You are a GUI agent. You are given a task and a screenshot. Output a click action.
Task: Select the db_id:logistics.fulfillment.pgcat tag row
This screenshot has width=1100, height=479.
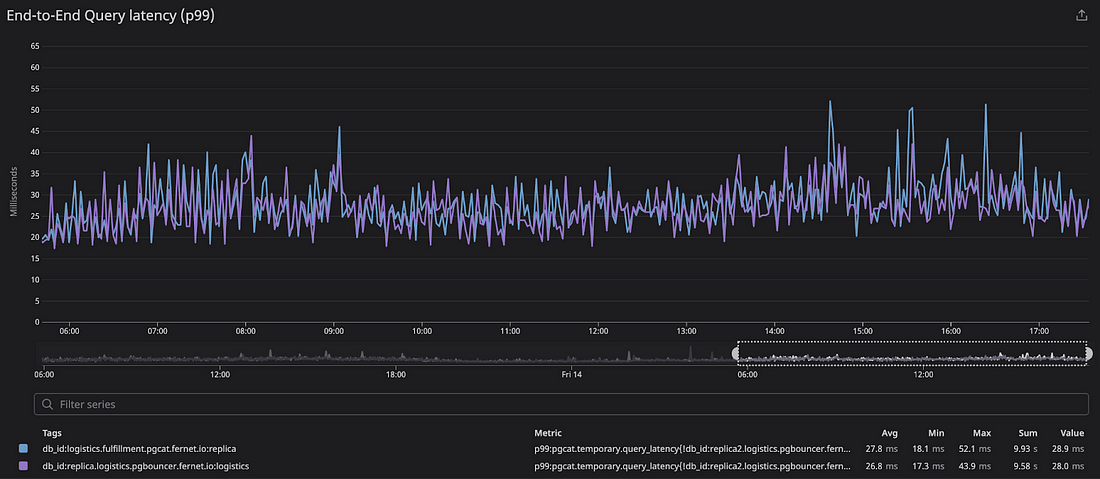click(x=139, y=449)
